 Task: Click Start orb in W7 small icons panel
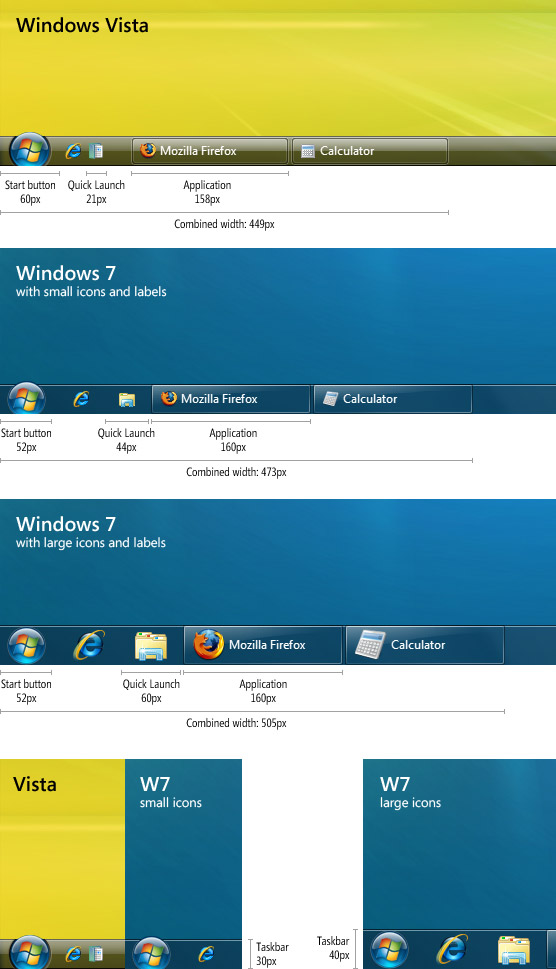point(151,954)
